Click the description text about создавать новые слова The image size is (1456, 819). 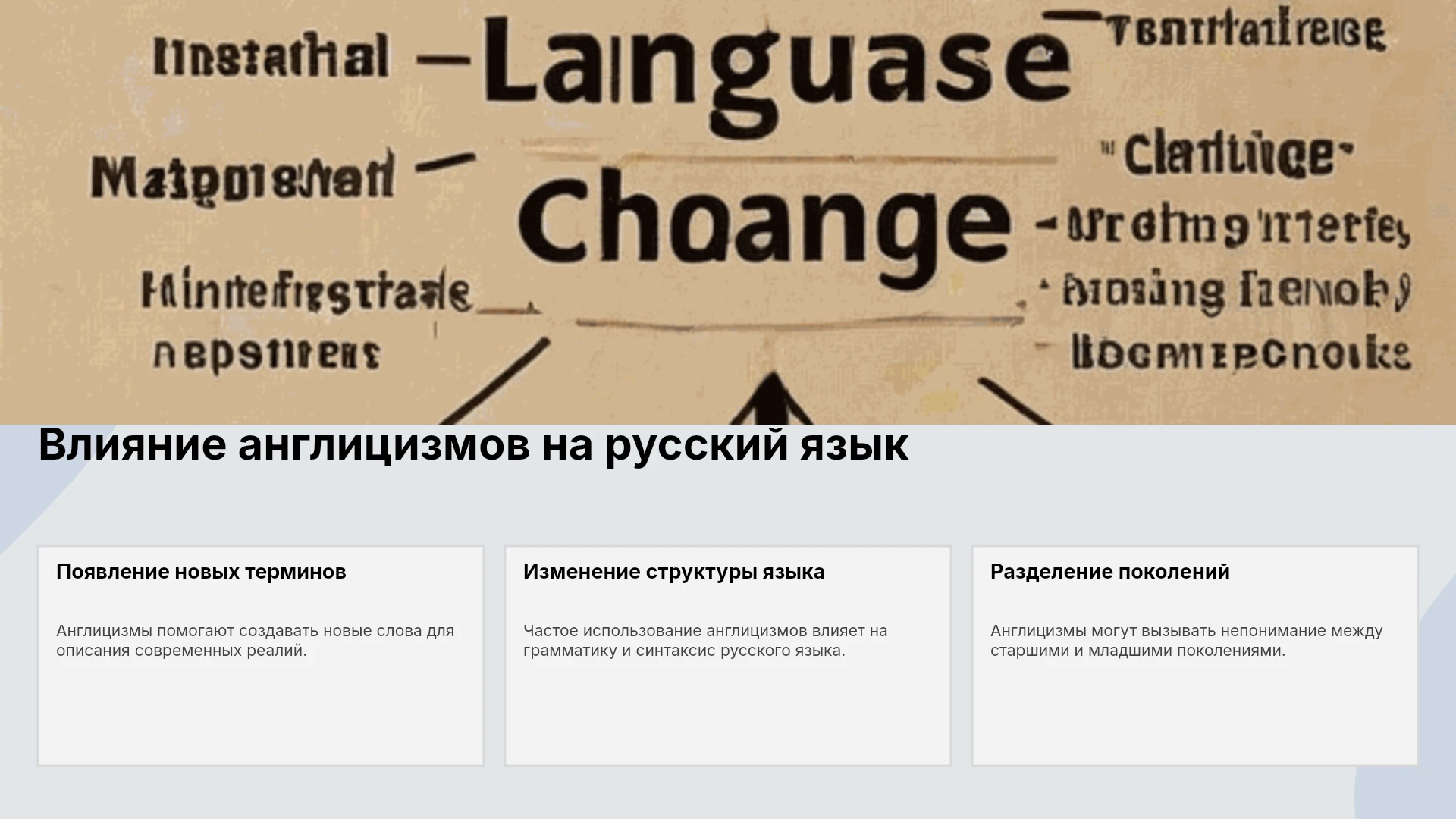(256, 641)
